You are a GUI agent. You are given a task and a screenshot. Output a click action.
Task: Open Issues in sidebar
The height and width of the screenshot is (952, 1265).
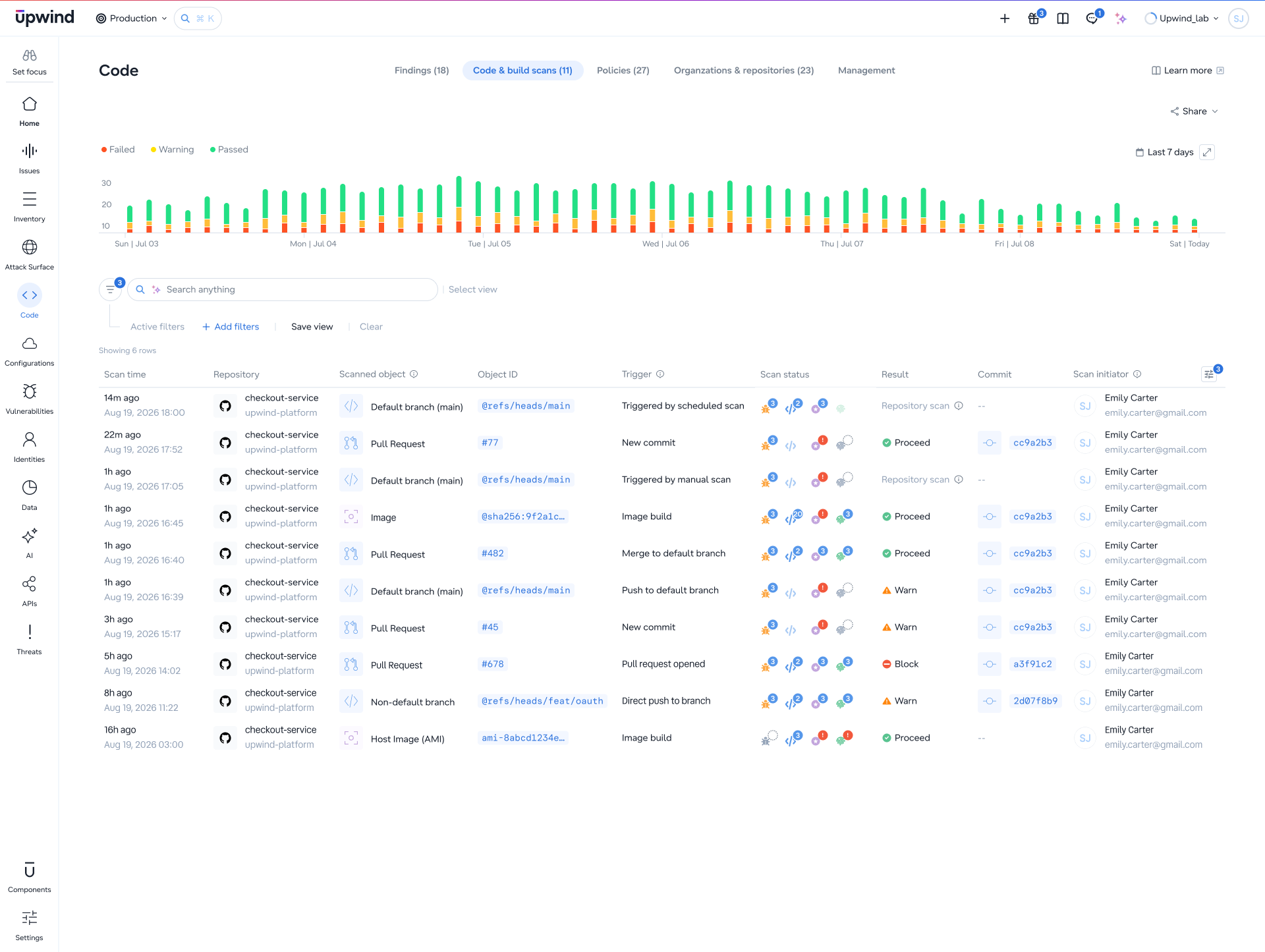coord(29,159)
